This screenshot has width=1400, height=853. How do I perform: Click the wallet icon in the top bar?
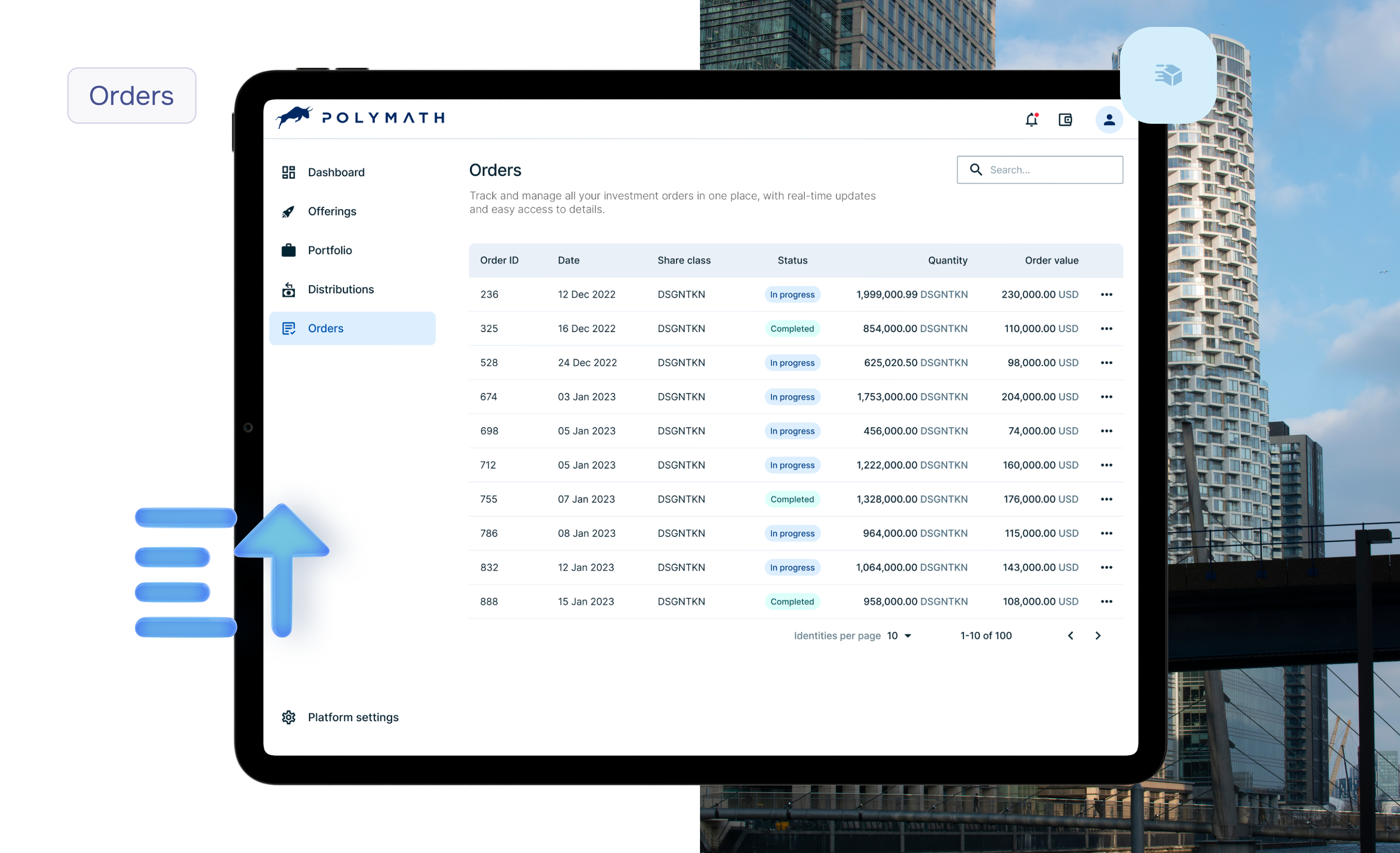(x=1066, y=120)
